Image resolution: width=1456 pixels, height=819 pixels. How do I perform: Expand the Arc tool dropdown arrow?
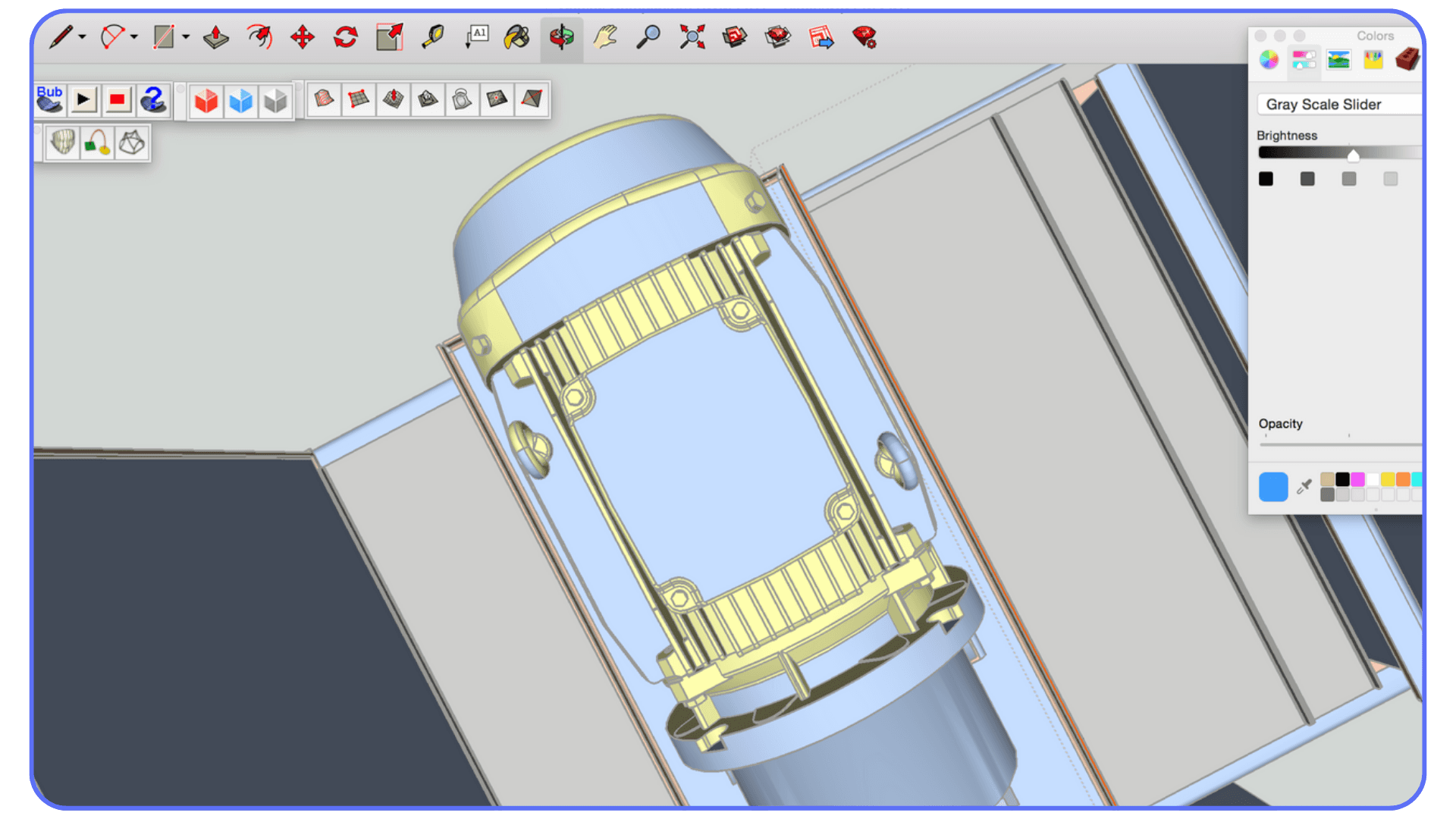pyautogui.click(x=133, y=36)
